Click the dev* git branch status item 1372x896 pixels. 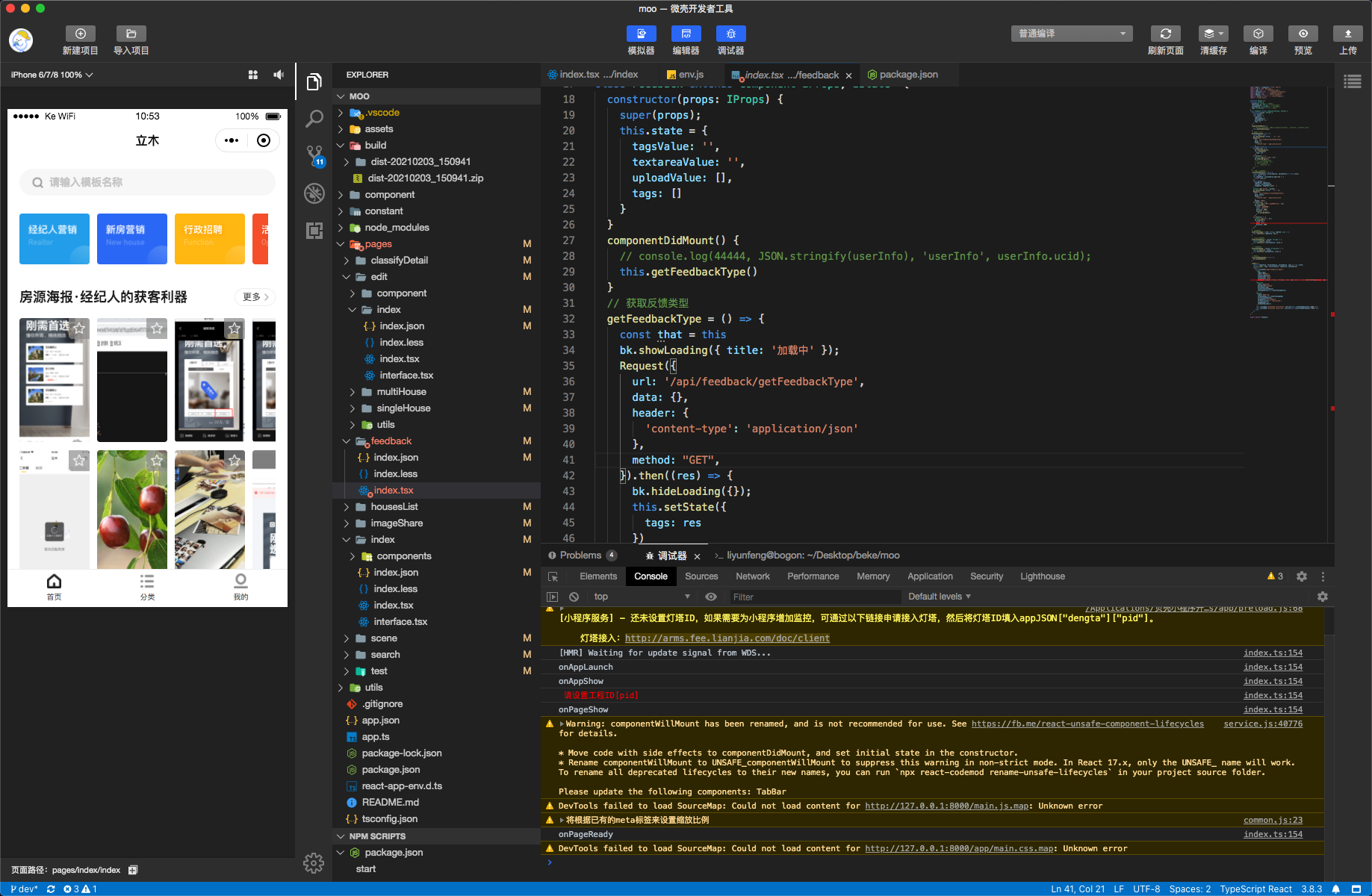coord(24,889)
